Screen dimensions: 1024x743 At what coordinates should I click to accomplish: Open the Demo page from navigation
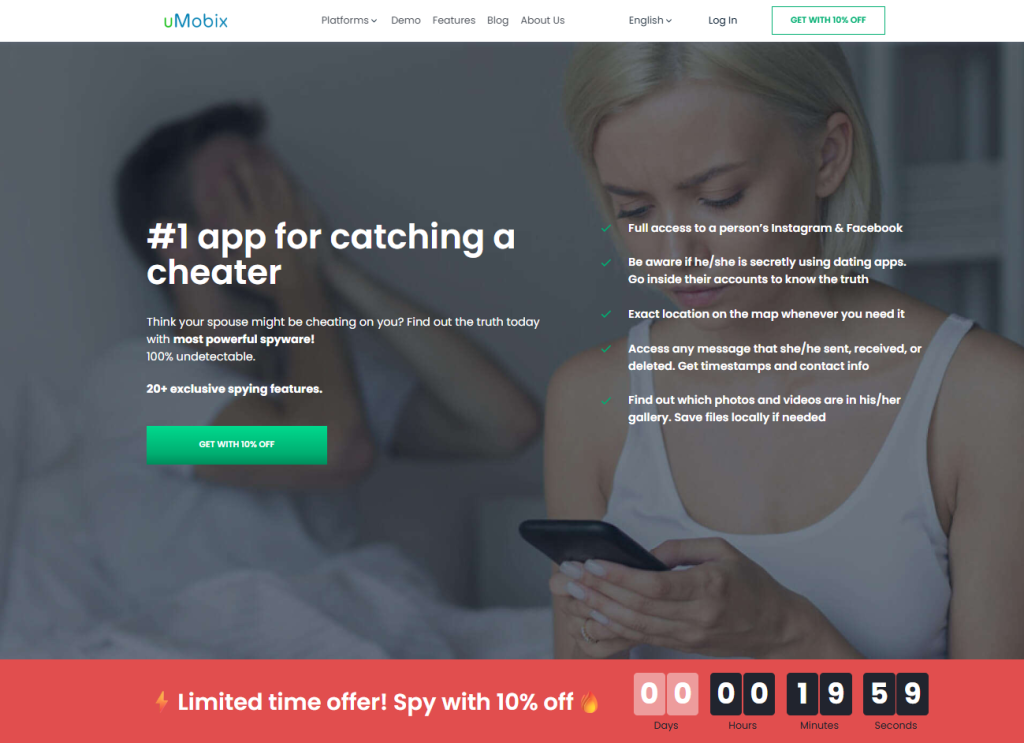coord(406,20)
